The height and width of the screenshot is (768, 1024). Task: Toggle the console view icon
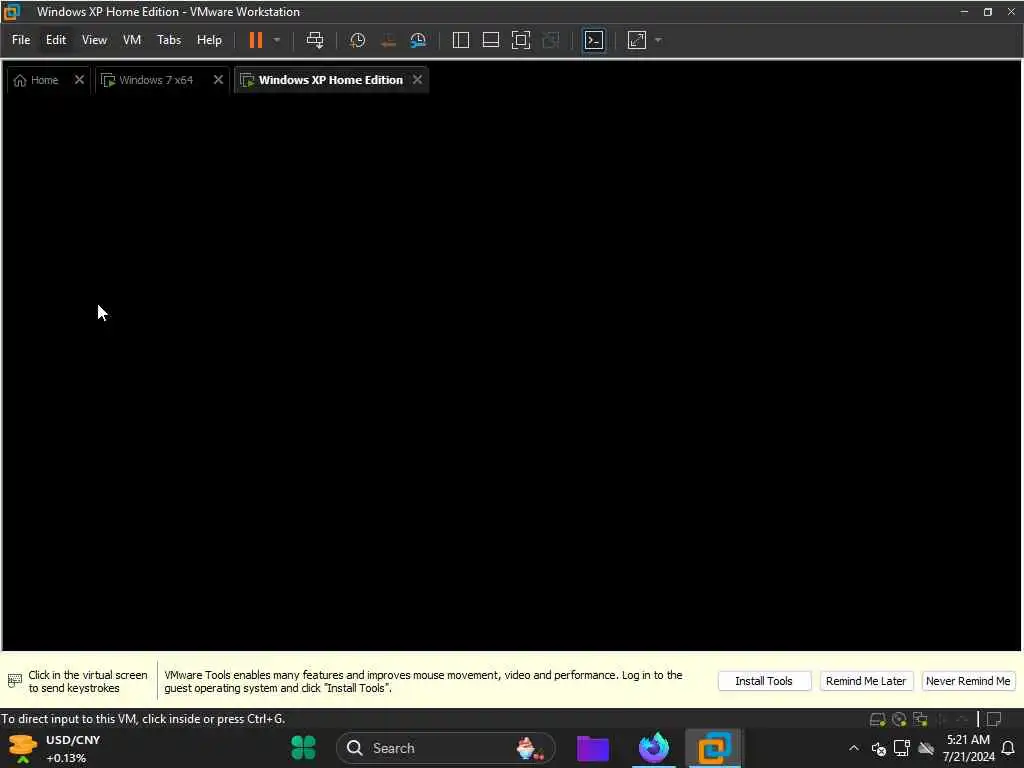(x=594, y=40)
